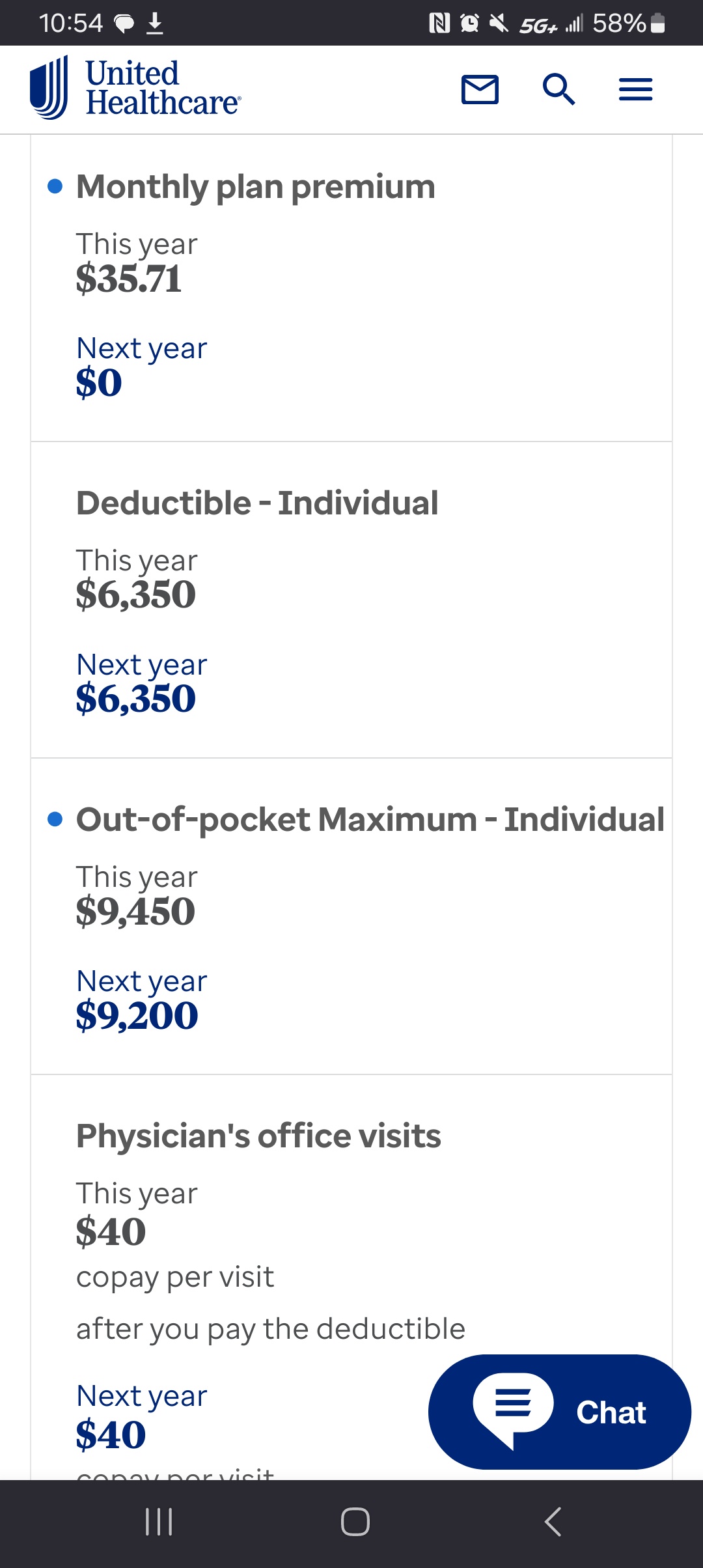Tap Out-of-pocket Maximum - Individual heading
The height and width of the screenshot is (1568, 703).
[x=370, y=819]
